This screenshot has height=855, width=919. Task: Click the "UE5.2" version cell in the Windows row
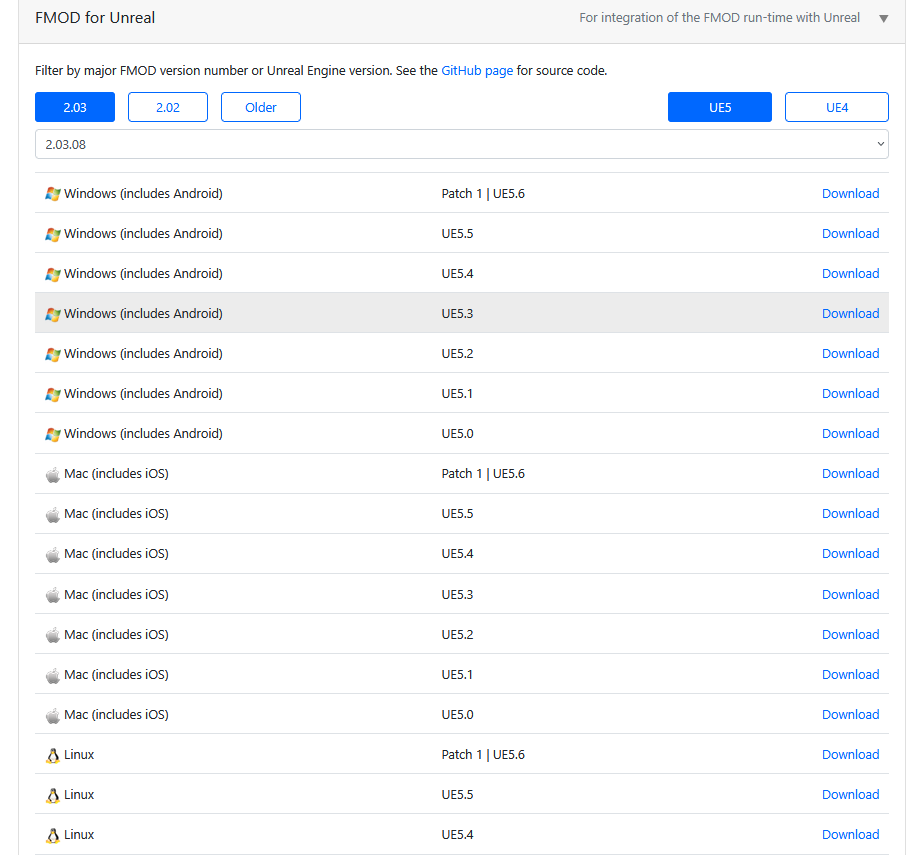pos(457,353)
